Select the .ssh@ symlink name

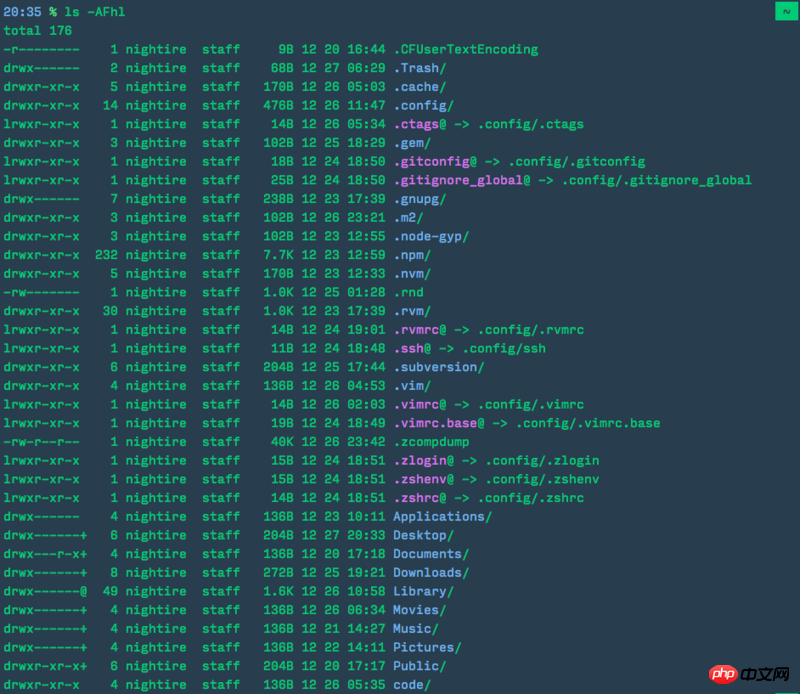[x=412, y=349]
